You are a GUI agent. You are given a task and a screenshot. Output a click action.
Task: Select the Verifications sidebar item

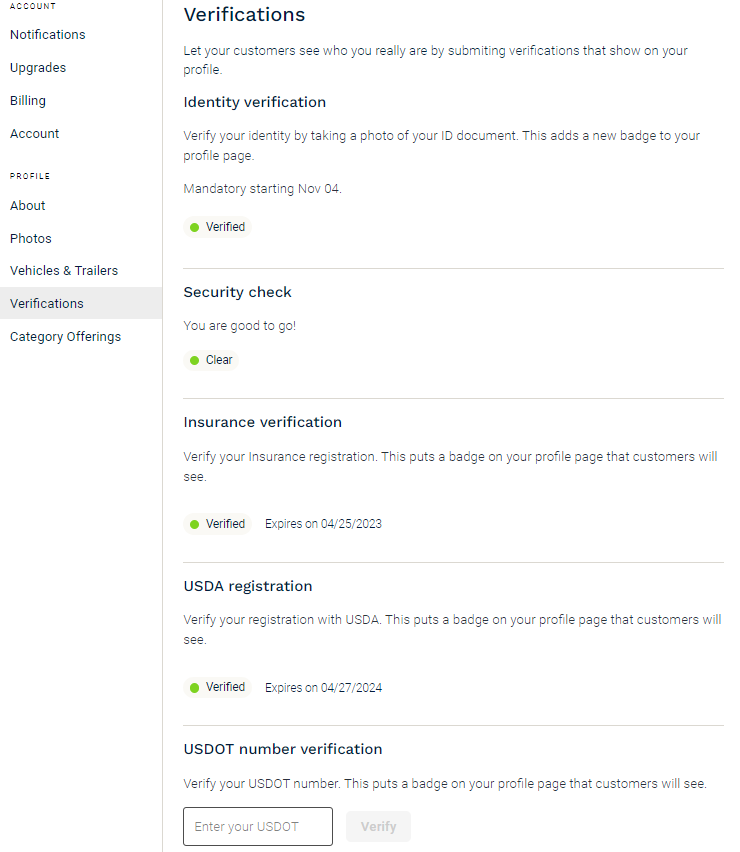pos(81,303)
